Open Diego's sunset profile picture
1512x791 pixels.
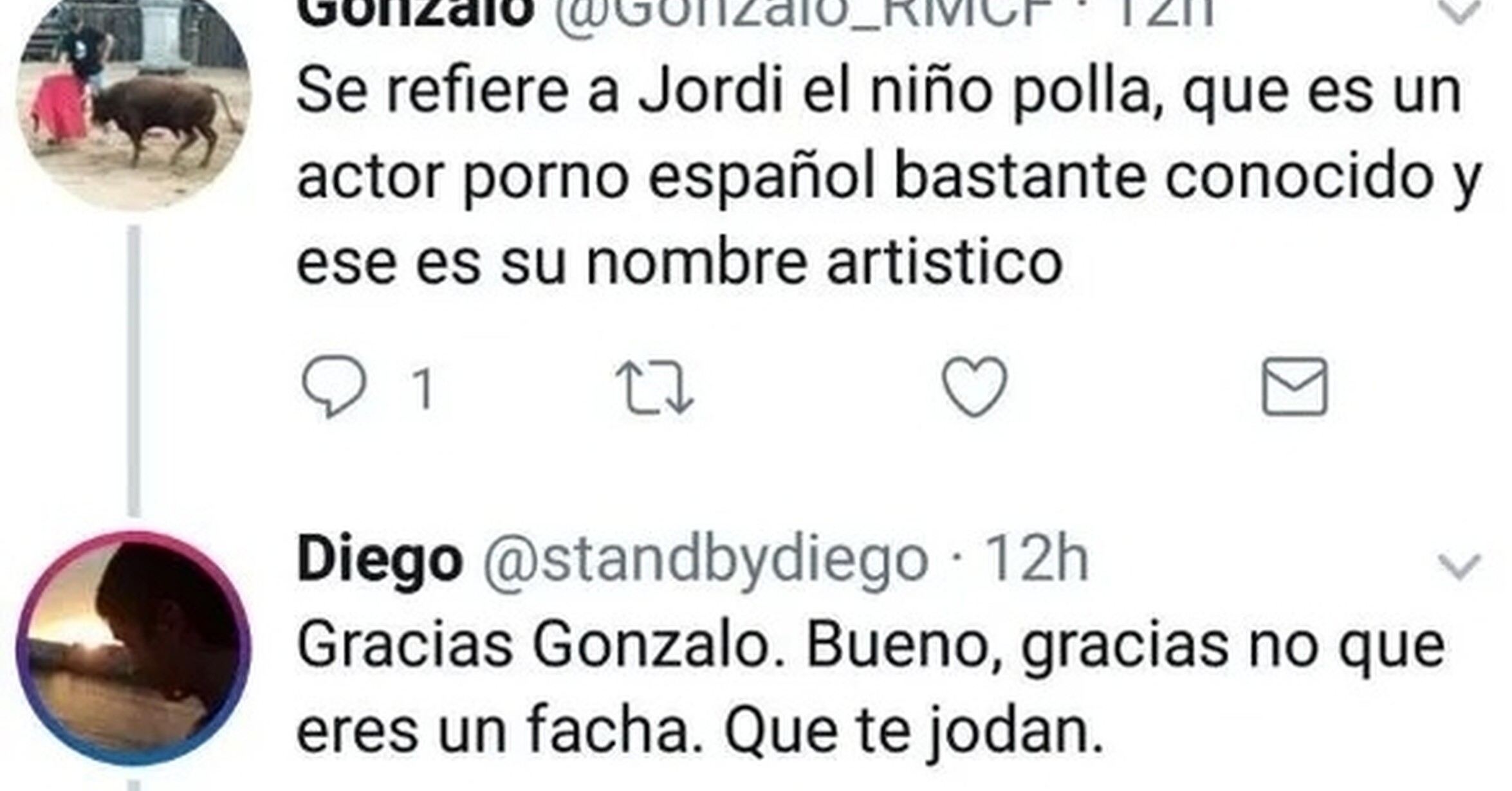[x=134, y=648]
